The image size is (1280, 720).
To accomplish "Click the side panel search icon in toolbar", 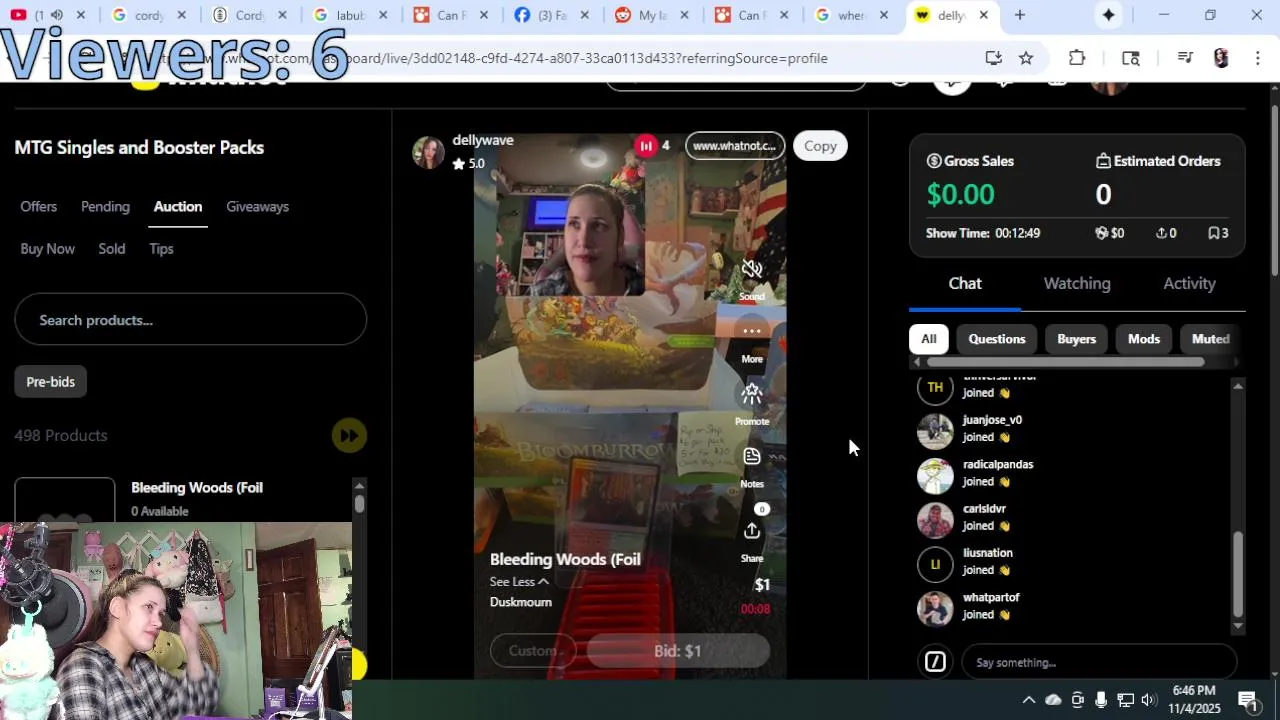I will pos(1131,58).
